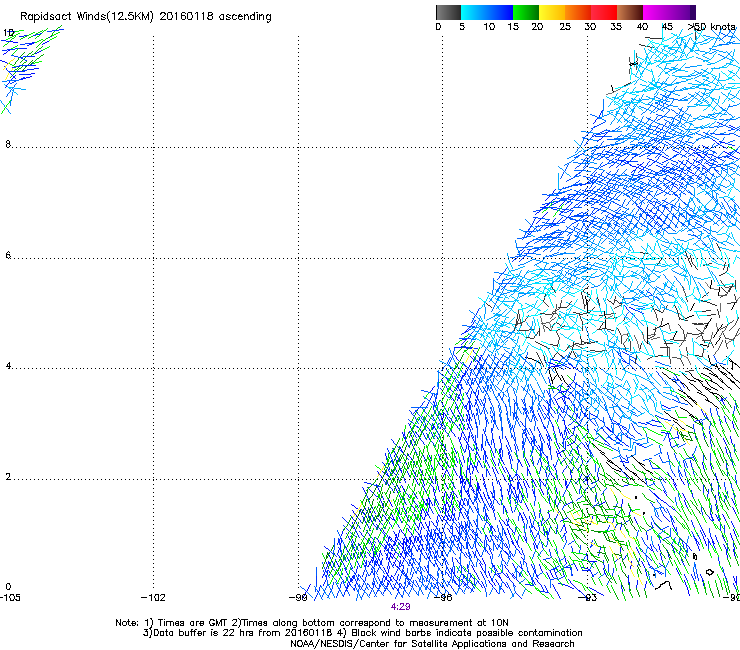
Task: Click the '15' value under the color scale
Action: [513, 27]
